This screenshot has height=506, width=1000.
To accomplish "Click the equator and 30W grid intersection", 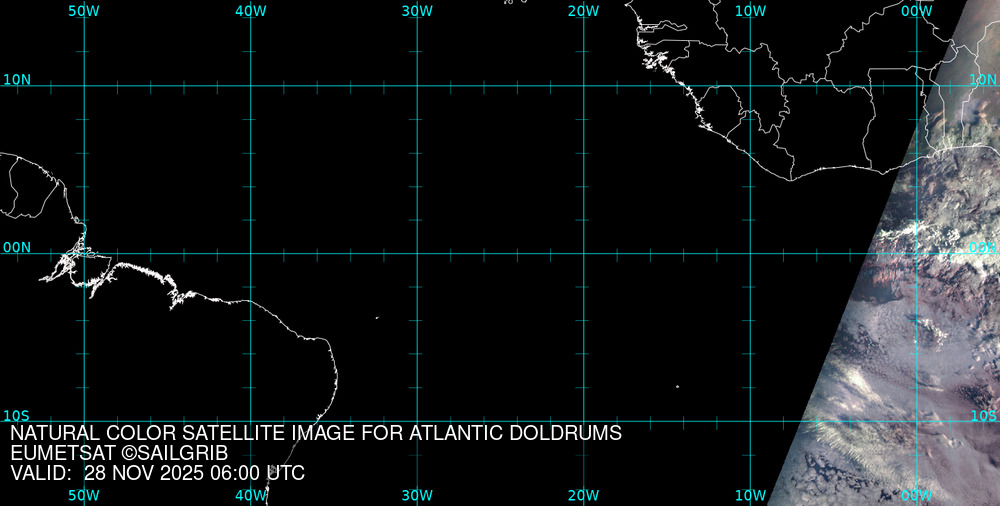I will click(417, 253).
